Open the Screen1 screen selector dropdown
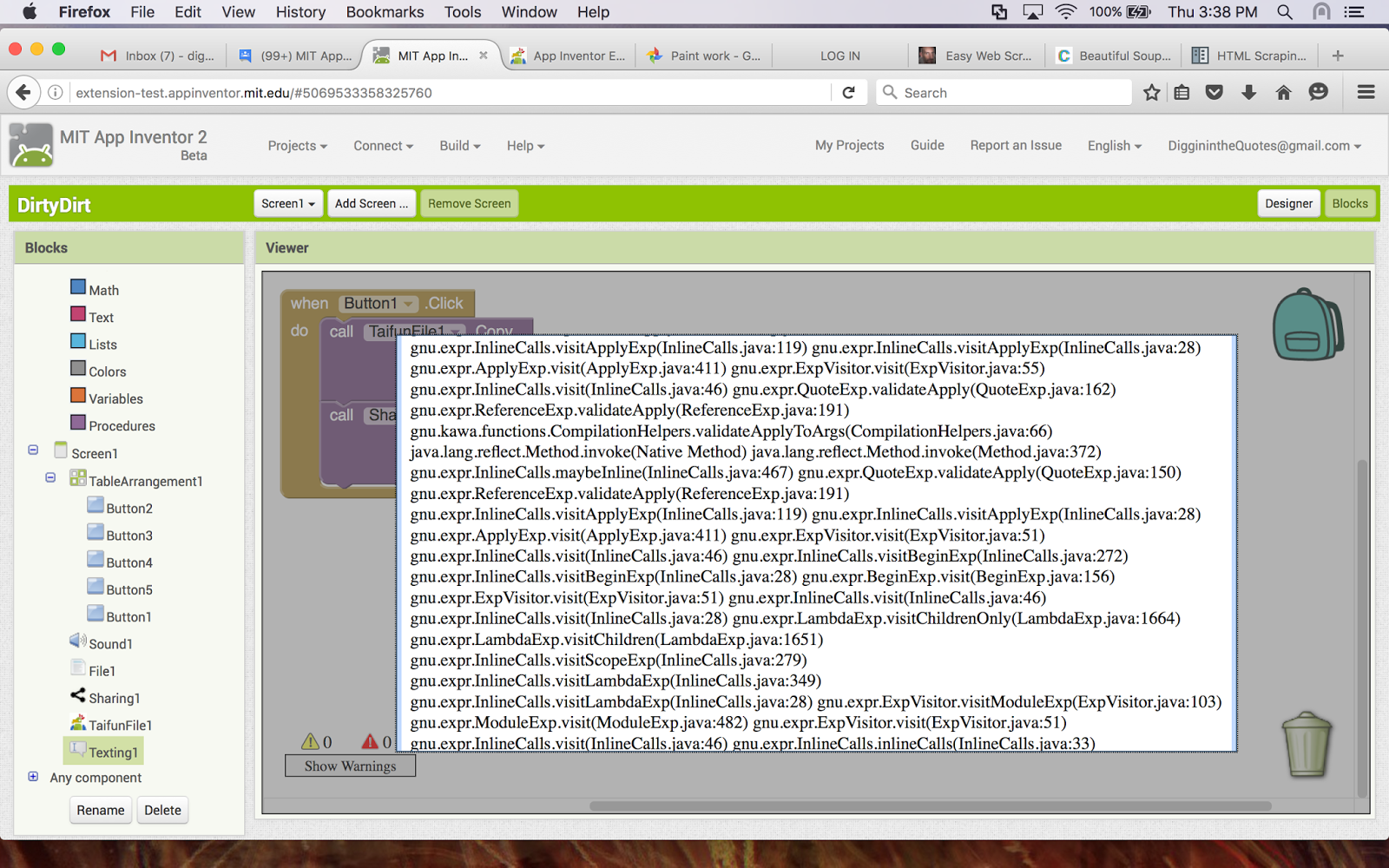The width and height of the screenshot is (1389, 868). click(x=288, y=203)
